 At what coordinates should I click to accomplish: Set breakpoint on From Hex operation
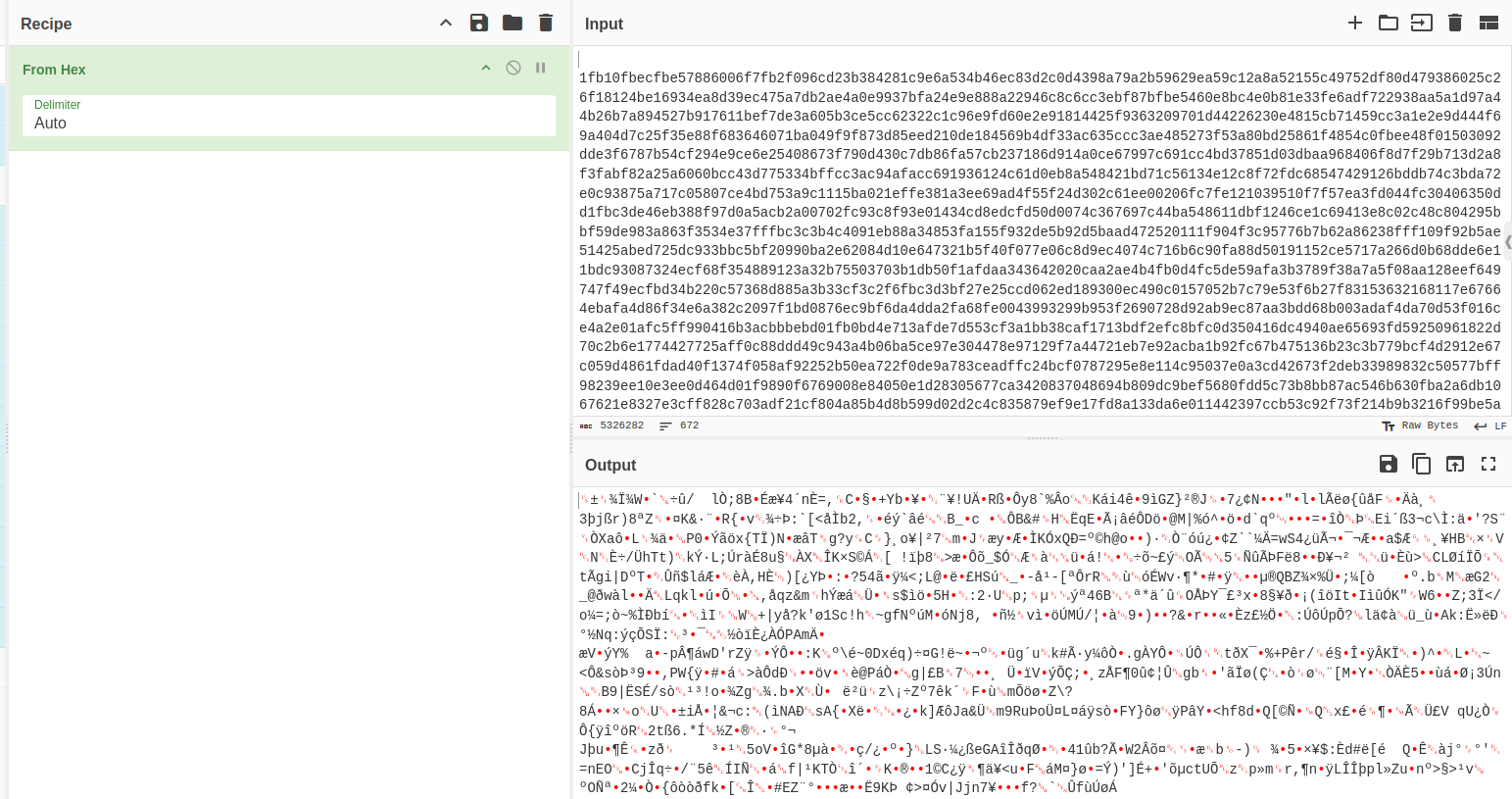tap(540, 68)
